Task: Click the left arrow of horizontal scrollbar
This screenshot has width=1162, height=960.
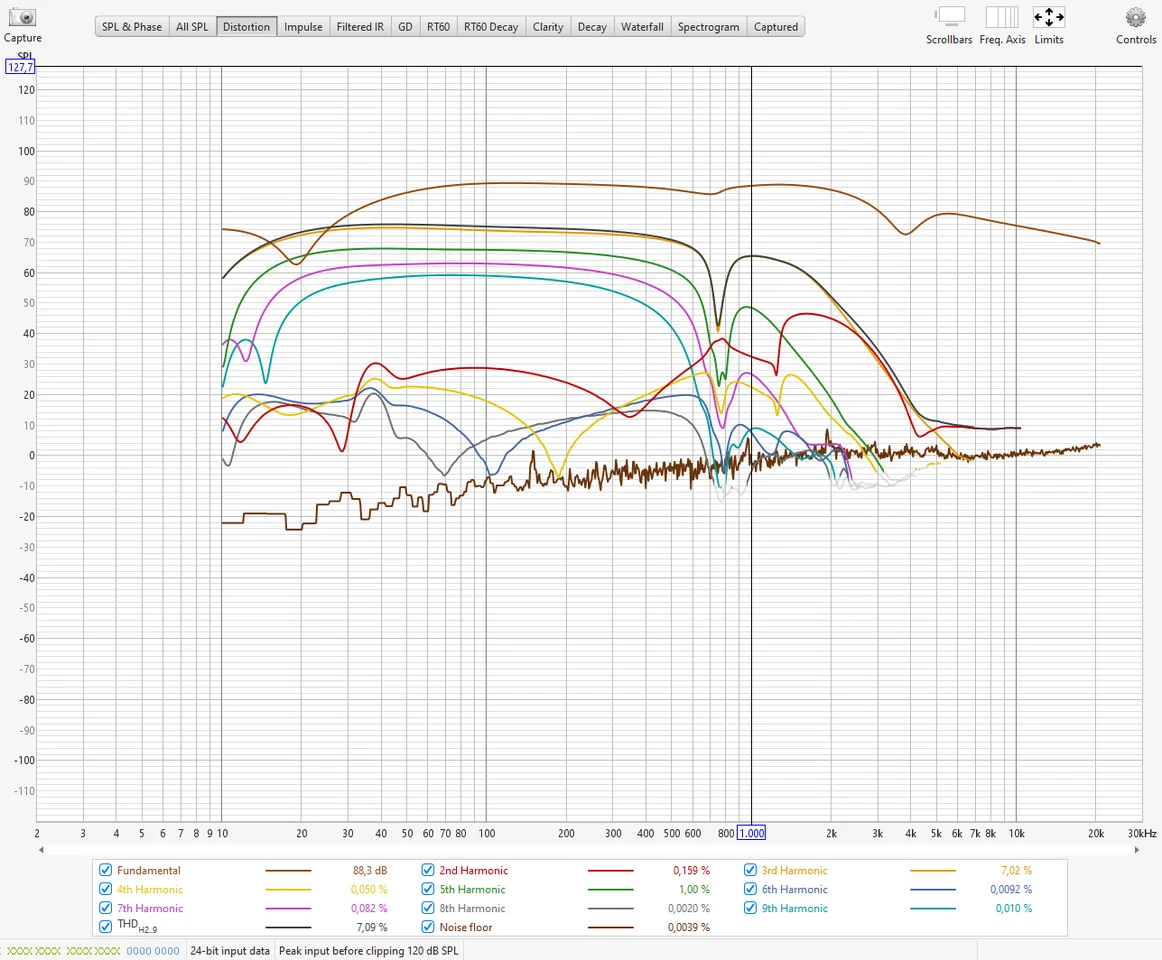Action: point(41,850)
